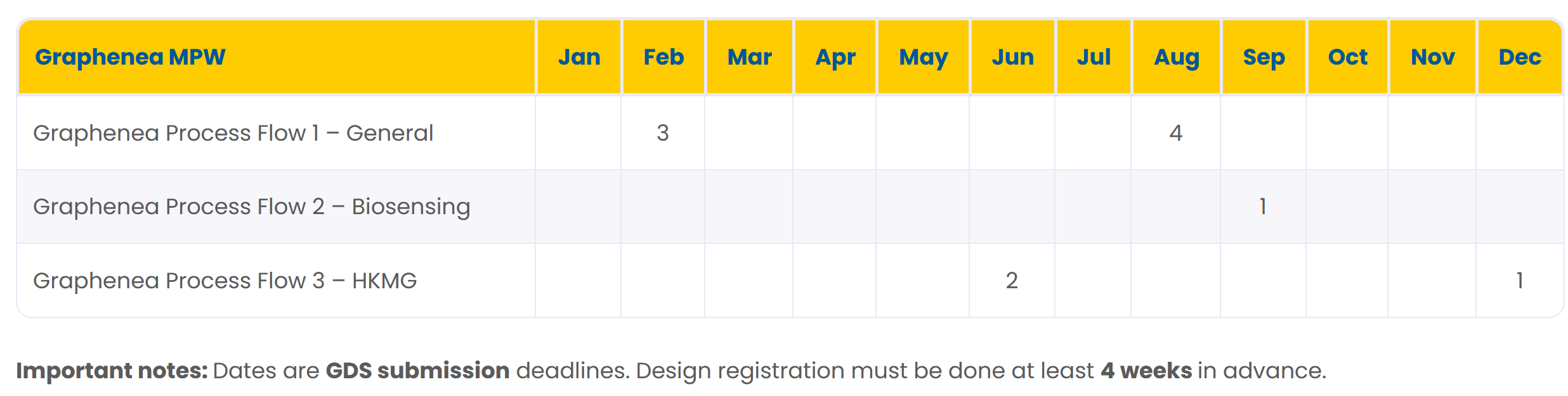Click the bold 'GDS submission' text in notes

coord(417,371)
